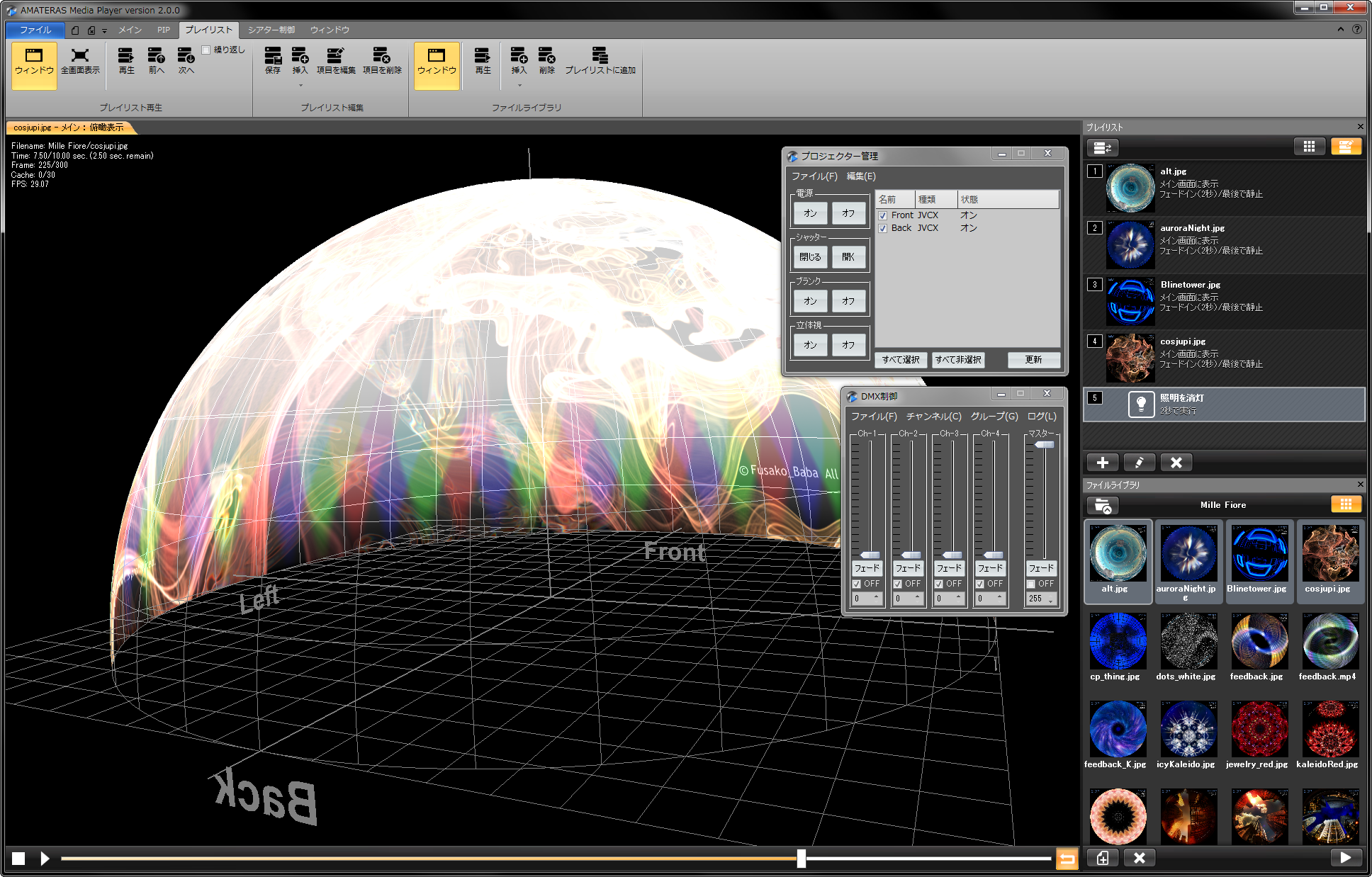This screenshot has height=877, width=1372.
Task: Click close document icon in quick access bar
Action: (91, 30)
